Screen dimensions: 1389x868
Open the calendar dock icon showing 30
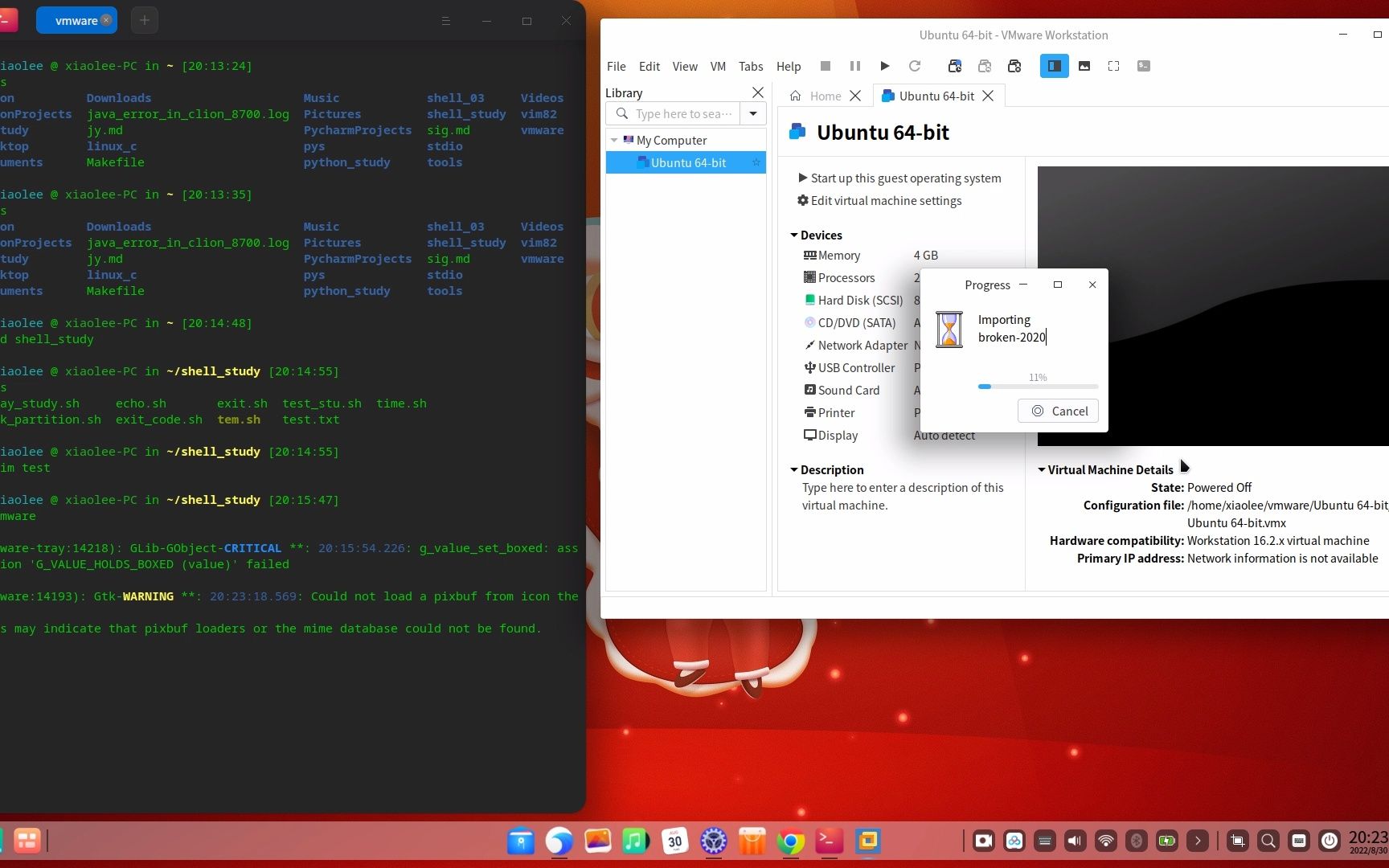tap(675, 841)
